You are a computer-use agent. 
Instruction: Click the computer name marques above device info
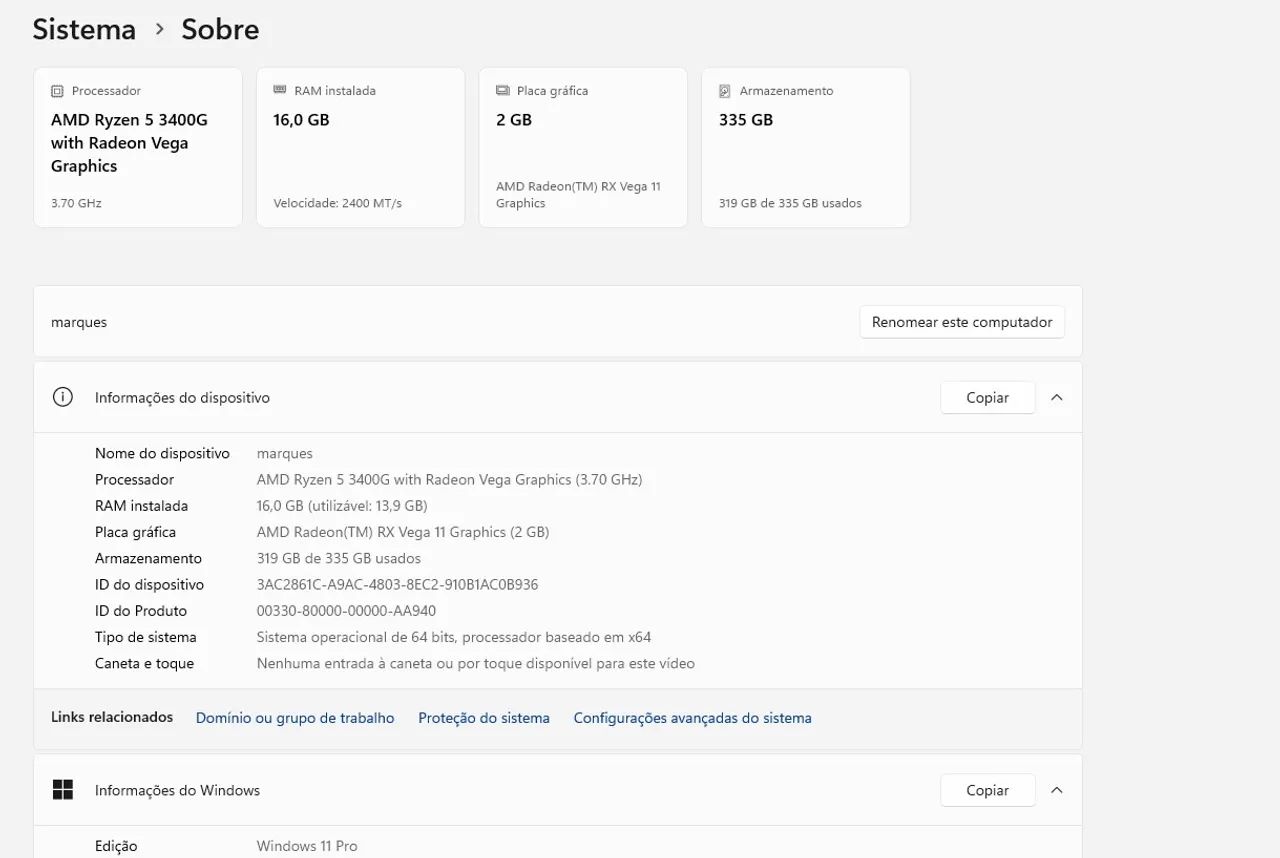point(79,322)
